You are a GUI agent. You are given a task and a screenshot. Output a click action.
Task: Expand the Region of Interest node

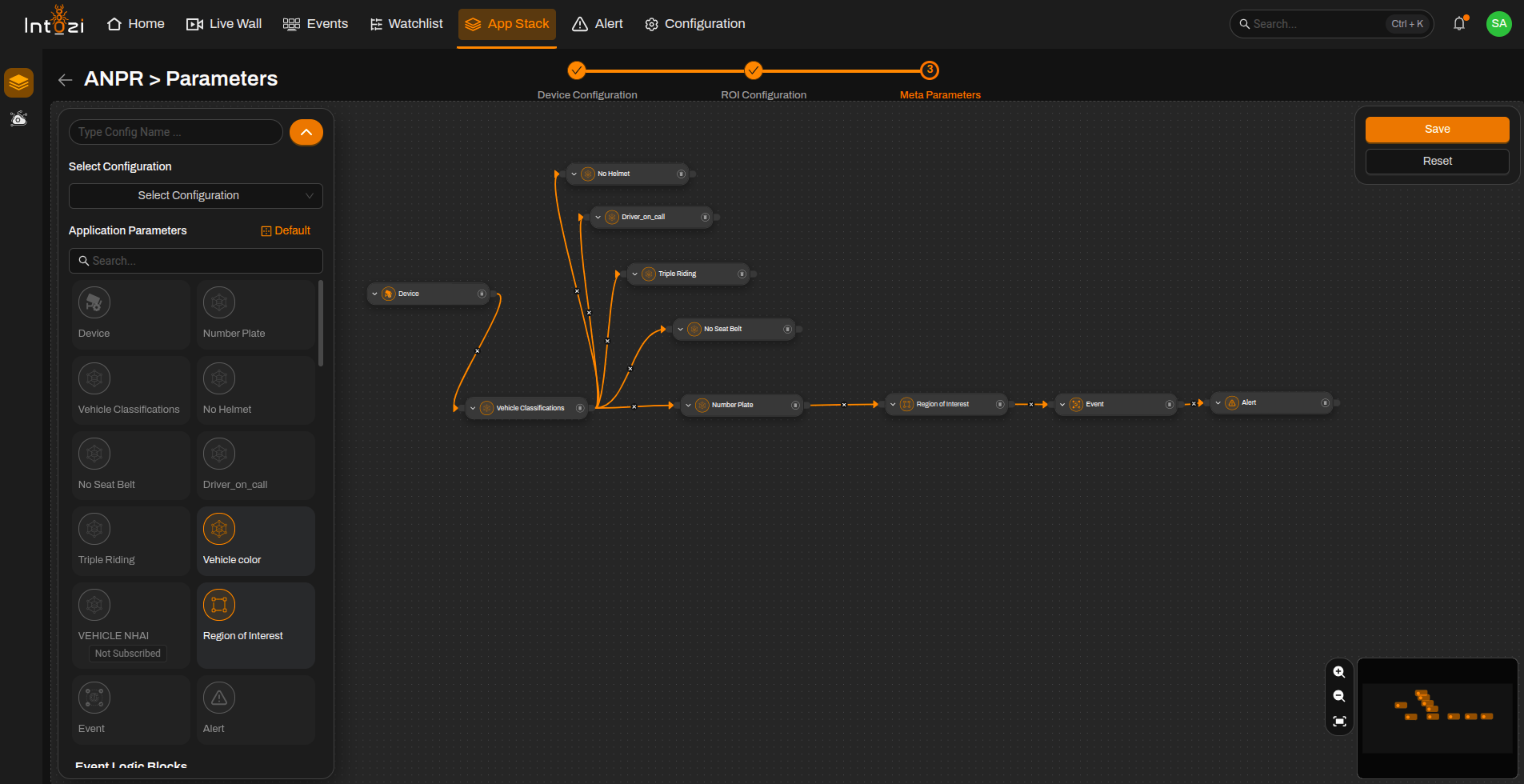pyautogui.click(x=893, y=404)
